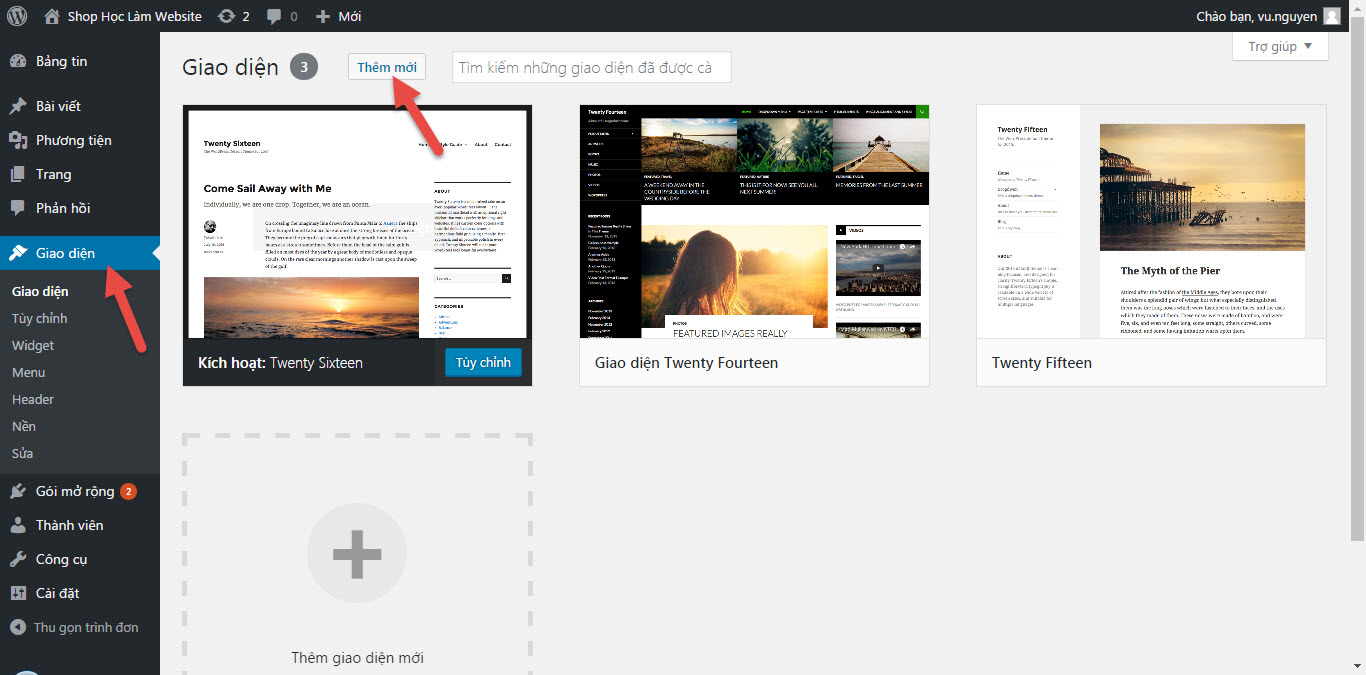Image resolution: width=1366 pixels, height=675 pixels.
Task: Click the WordPress logo in the admin bar
Action: tap(16, 16)
